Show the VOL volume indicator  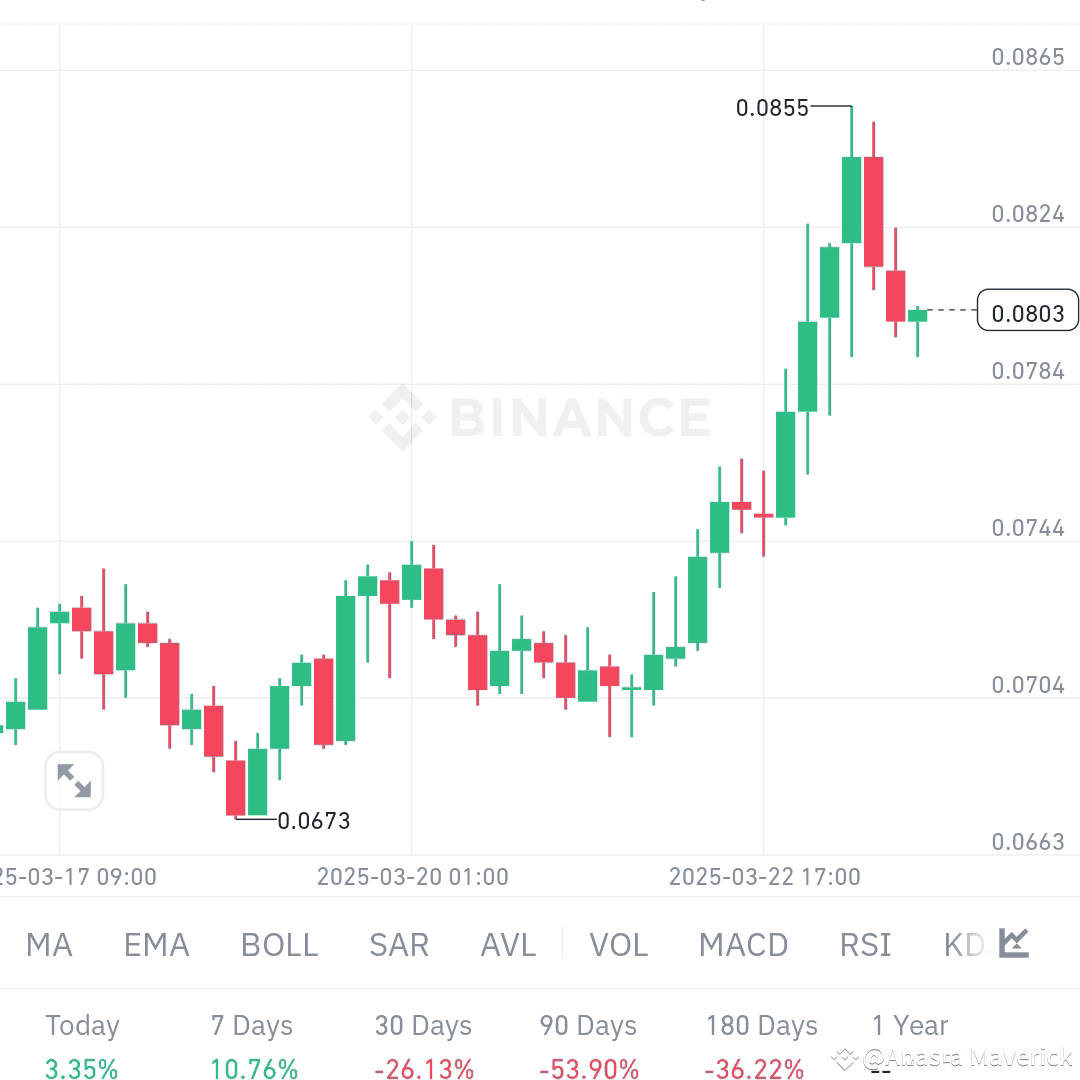pos(619,944)
